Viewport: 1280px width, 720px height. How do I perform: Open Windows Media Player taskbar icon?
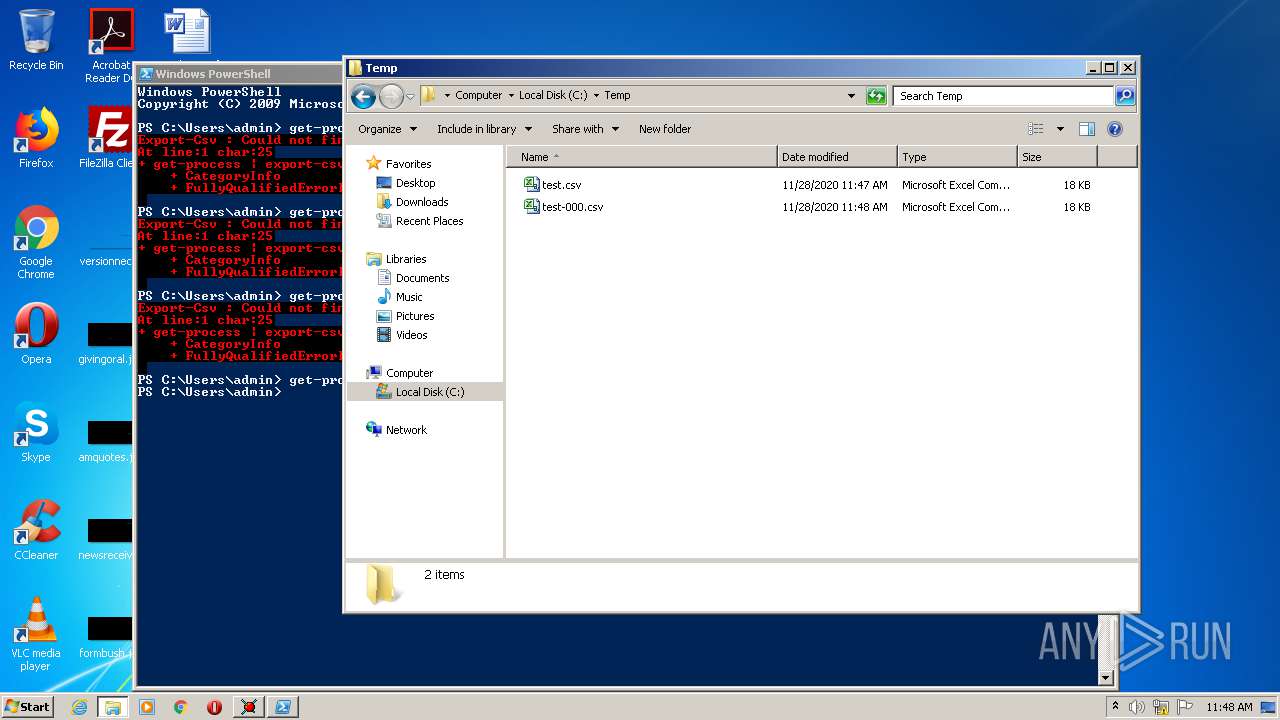[x=147, y=707]
